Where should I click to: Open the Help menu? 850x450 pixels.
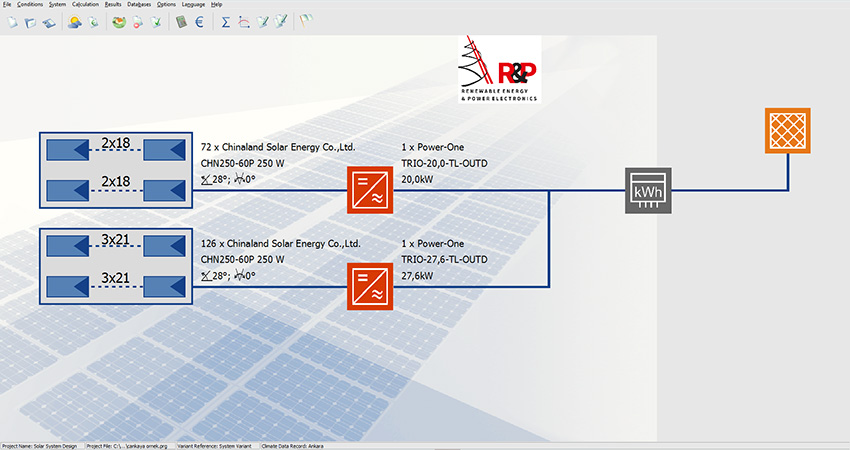[216, 4]
